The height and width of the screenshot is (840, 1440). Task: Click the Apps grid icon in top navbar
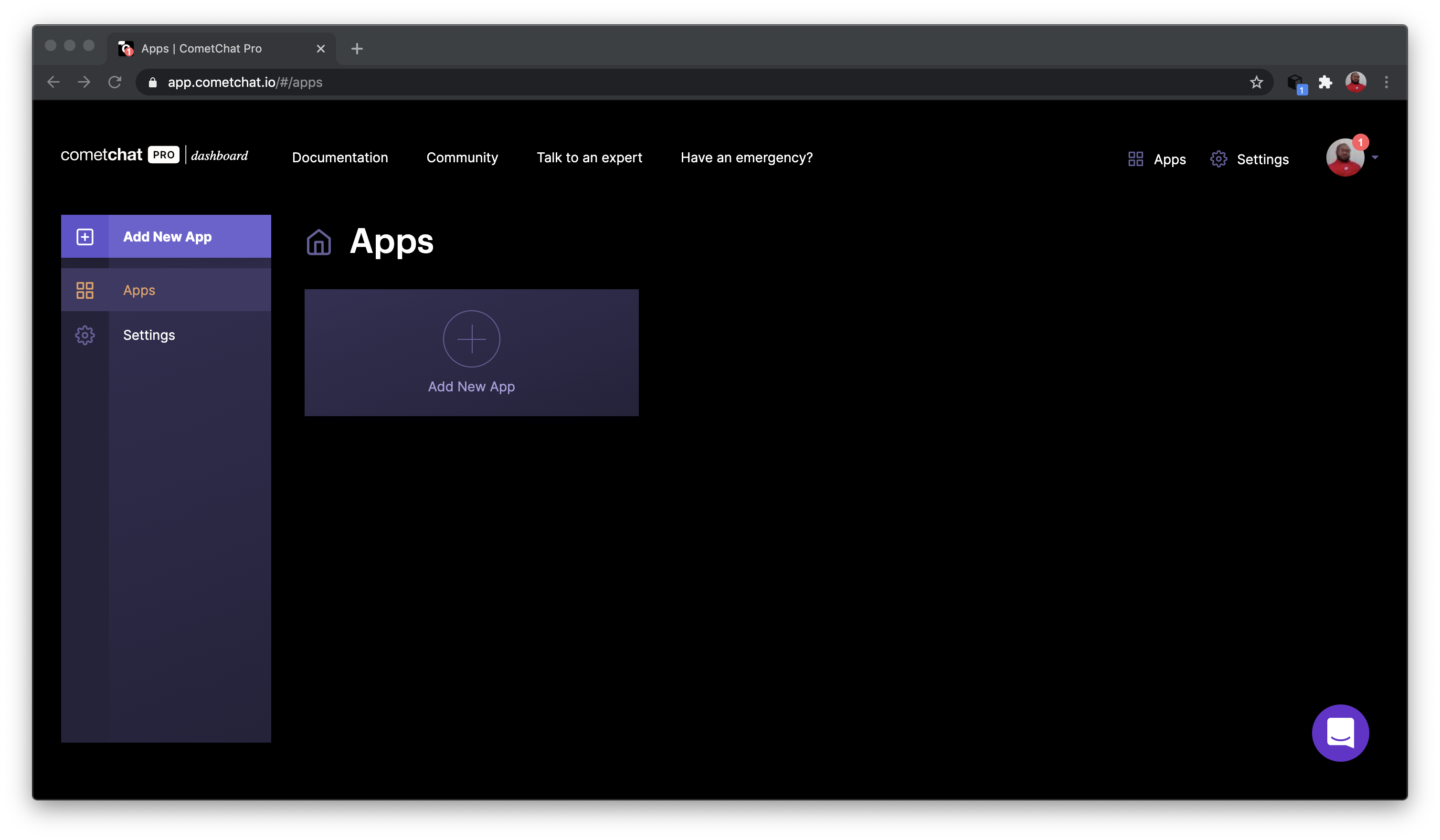pos(1135,158)
